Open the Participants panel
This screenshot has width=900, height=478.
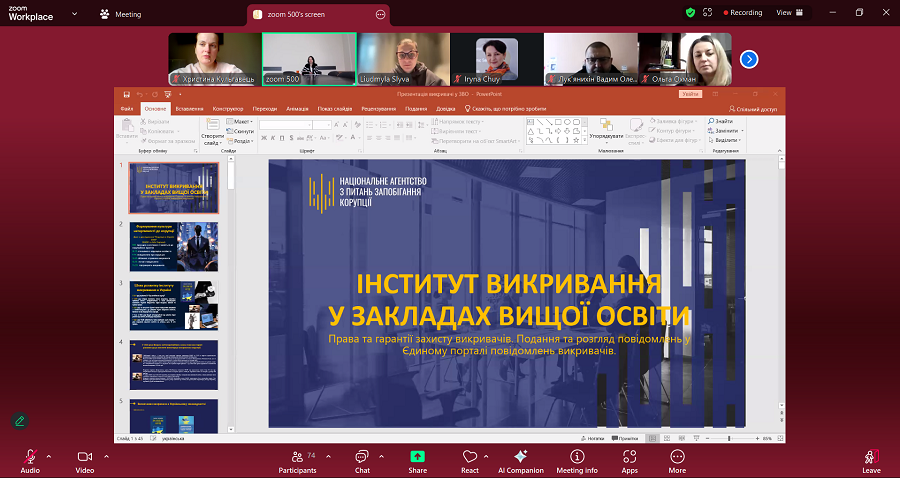point(297,462)
